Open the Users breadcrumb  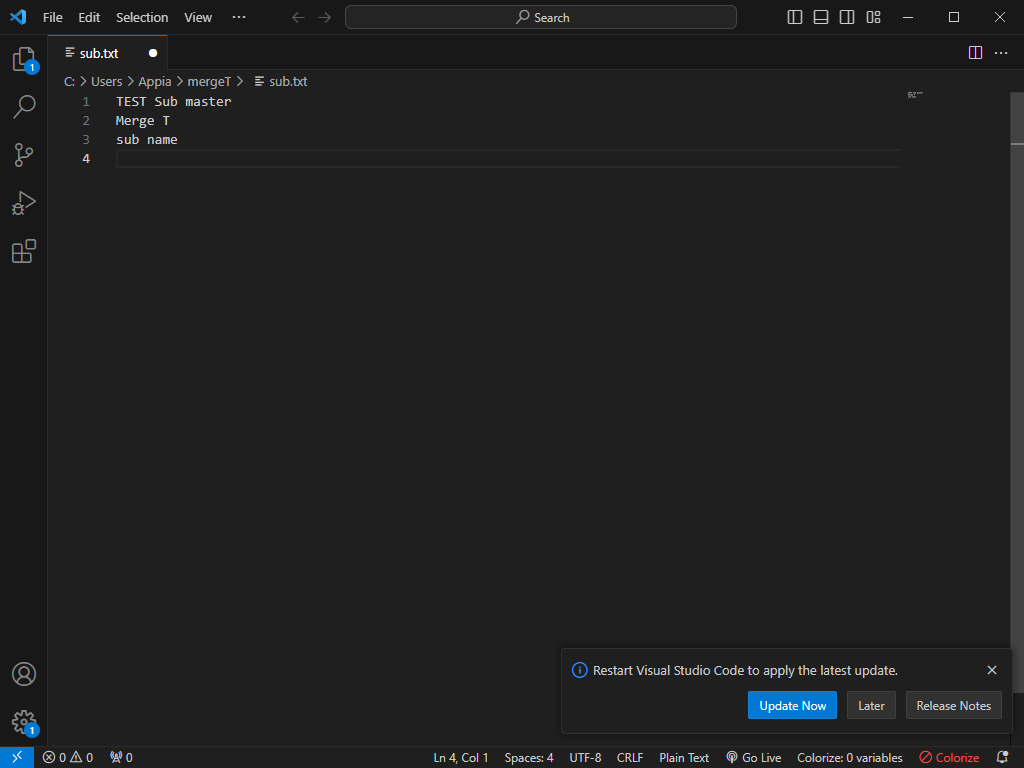[x=106, y=82]
